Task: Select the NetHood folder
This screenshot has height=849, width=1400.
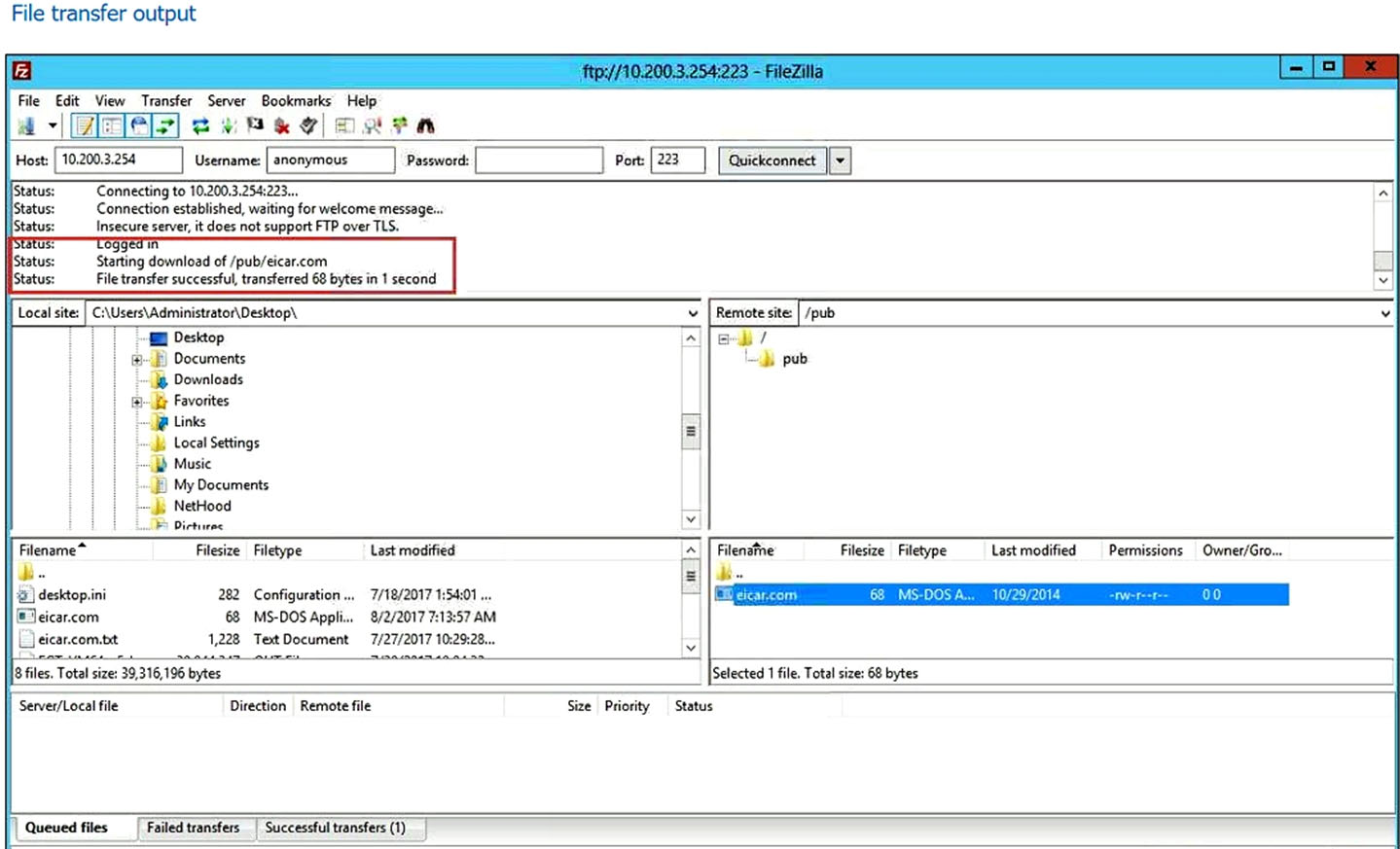Action: [202, 506]
